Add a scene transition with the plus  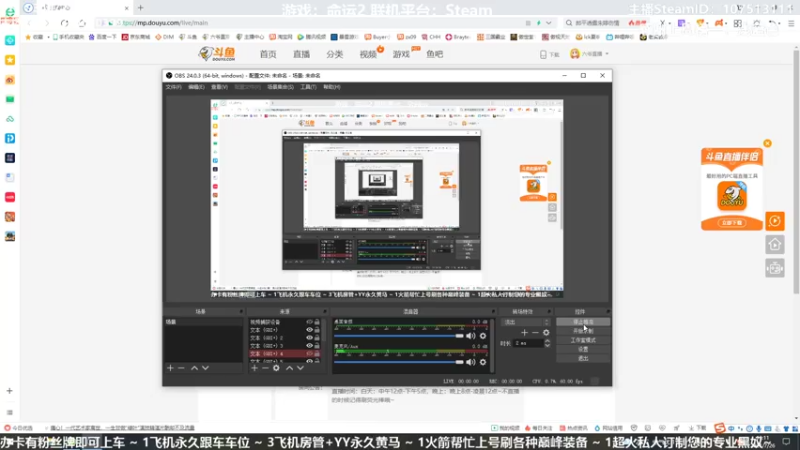(x=524, y=333)
